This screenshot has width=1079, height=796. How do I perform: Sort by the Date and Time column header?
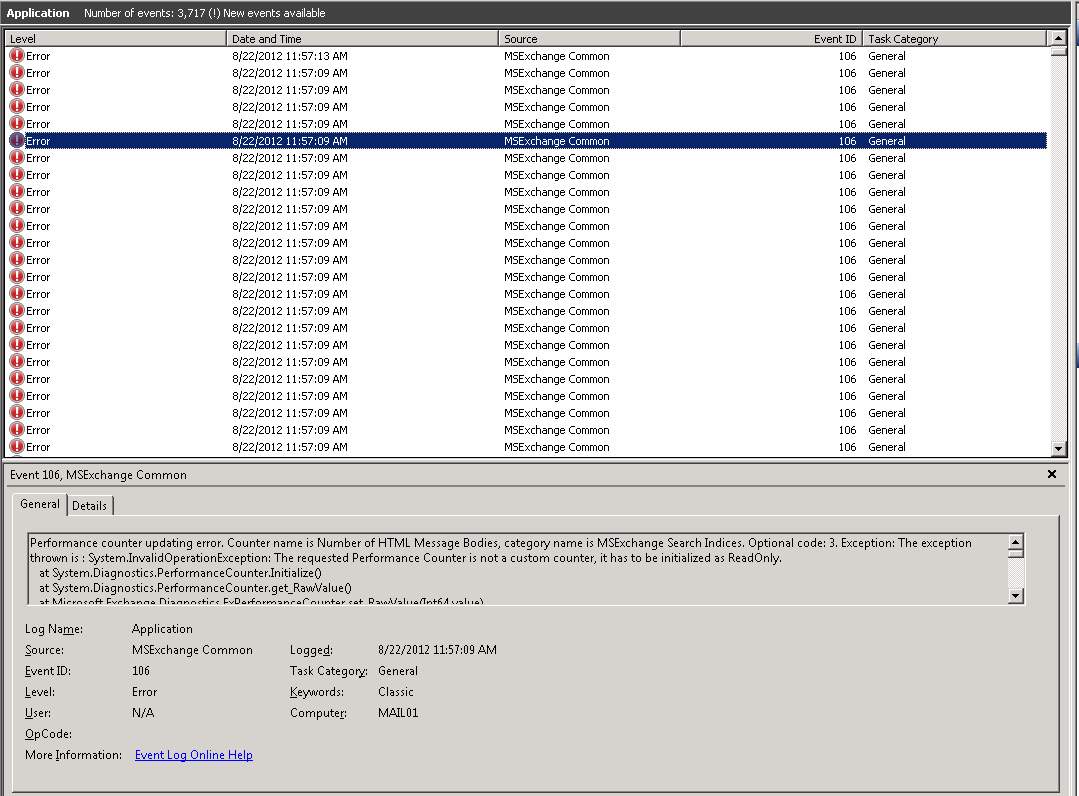362,39
